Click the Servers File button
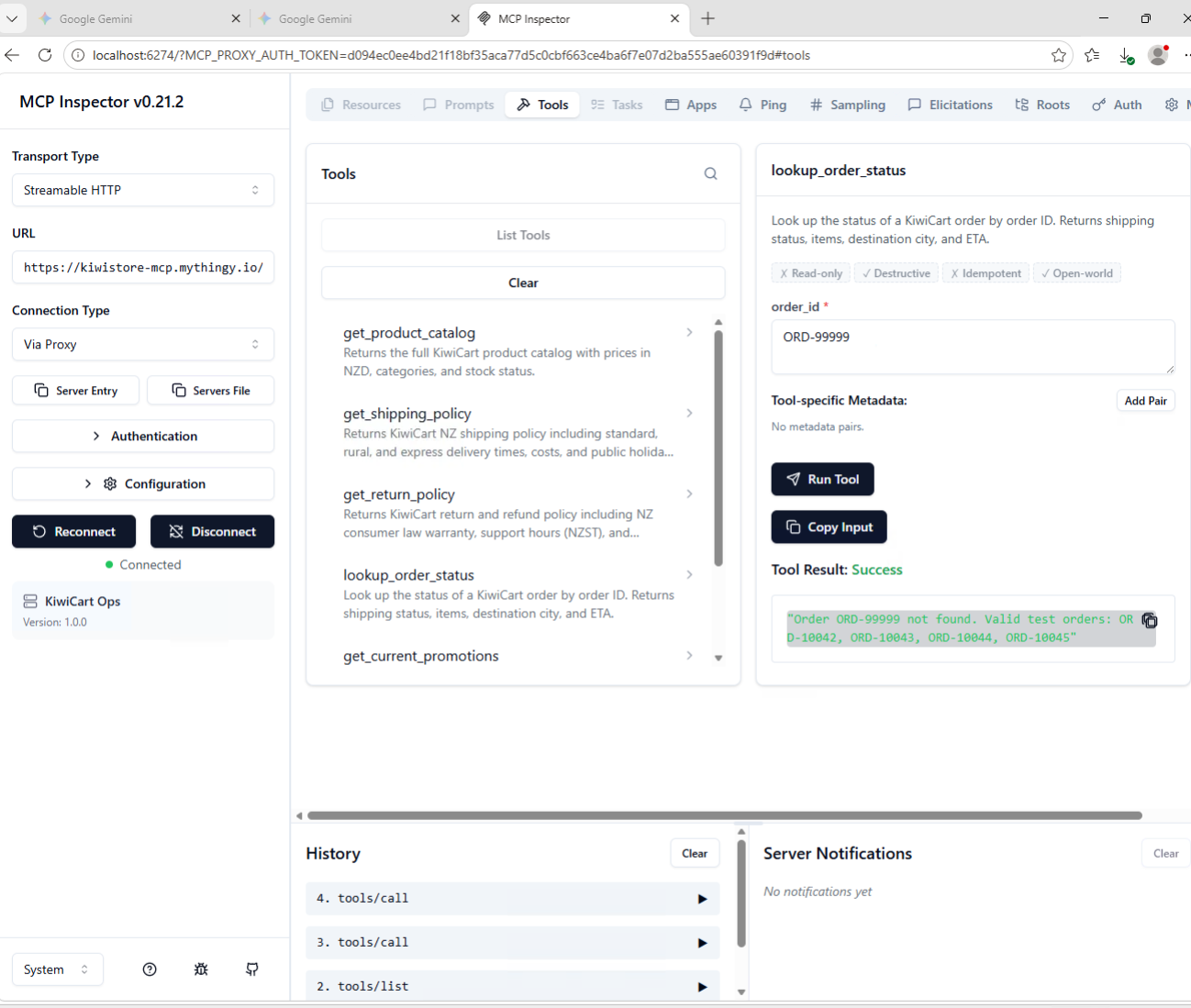 pos(210,390)
